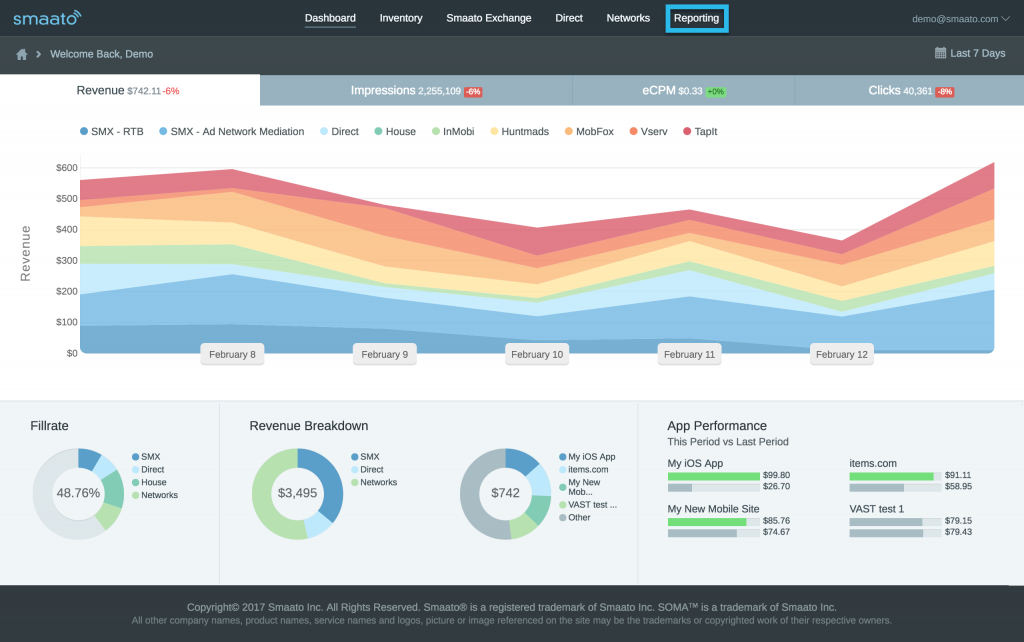Screen dimensions: 1024x642
Task: Click the Fillrate donut chart
Action: (78, 493)
